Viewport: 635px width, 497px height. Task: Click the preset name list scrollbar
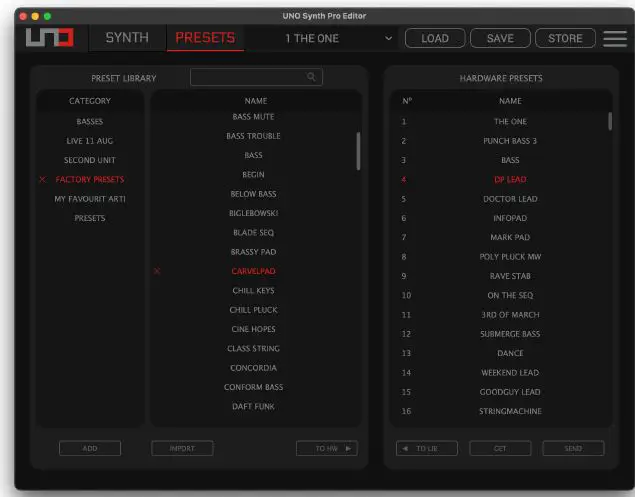pos(358,151)
